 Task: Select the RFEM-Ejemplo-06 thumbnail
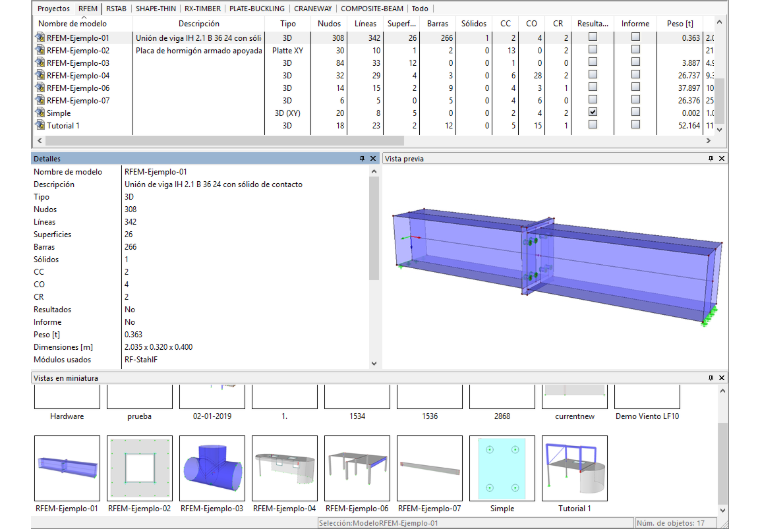(357, 468)
